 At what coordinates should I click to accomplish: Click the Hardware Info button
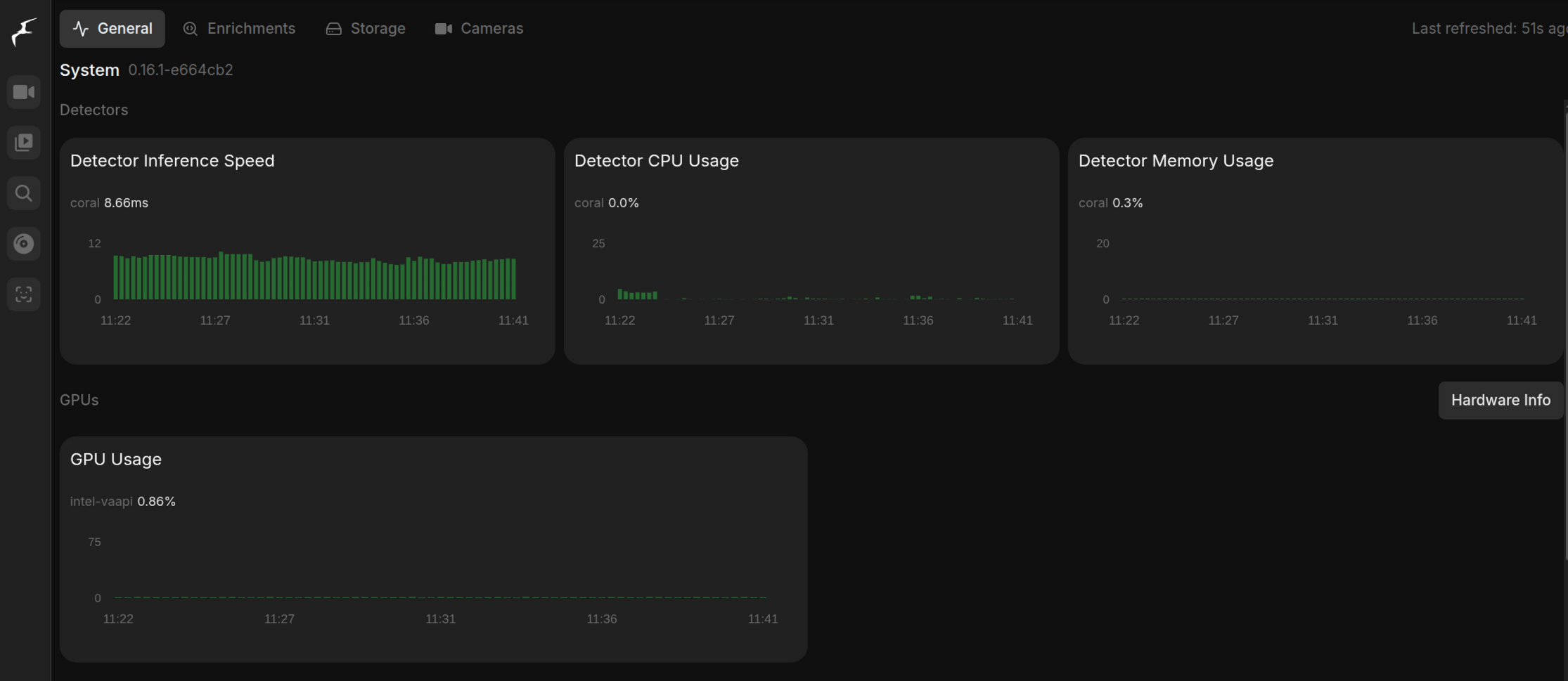[x=1500, y=400]
